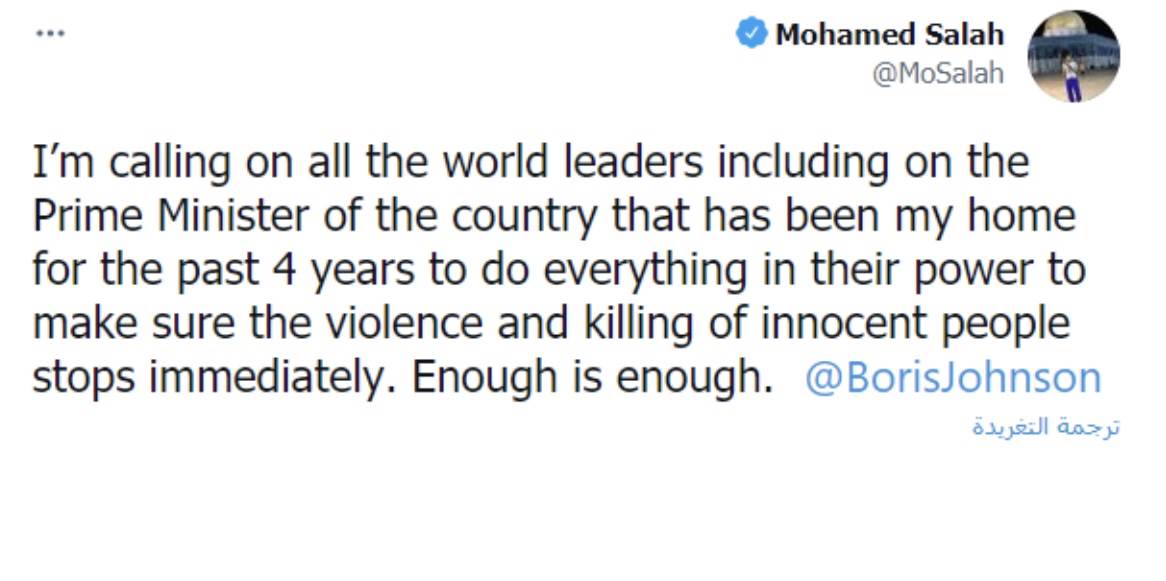Click the person standing in the avatar
The height and width of the screenshot is (581, 1166).
coord(1071,77)
